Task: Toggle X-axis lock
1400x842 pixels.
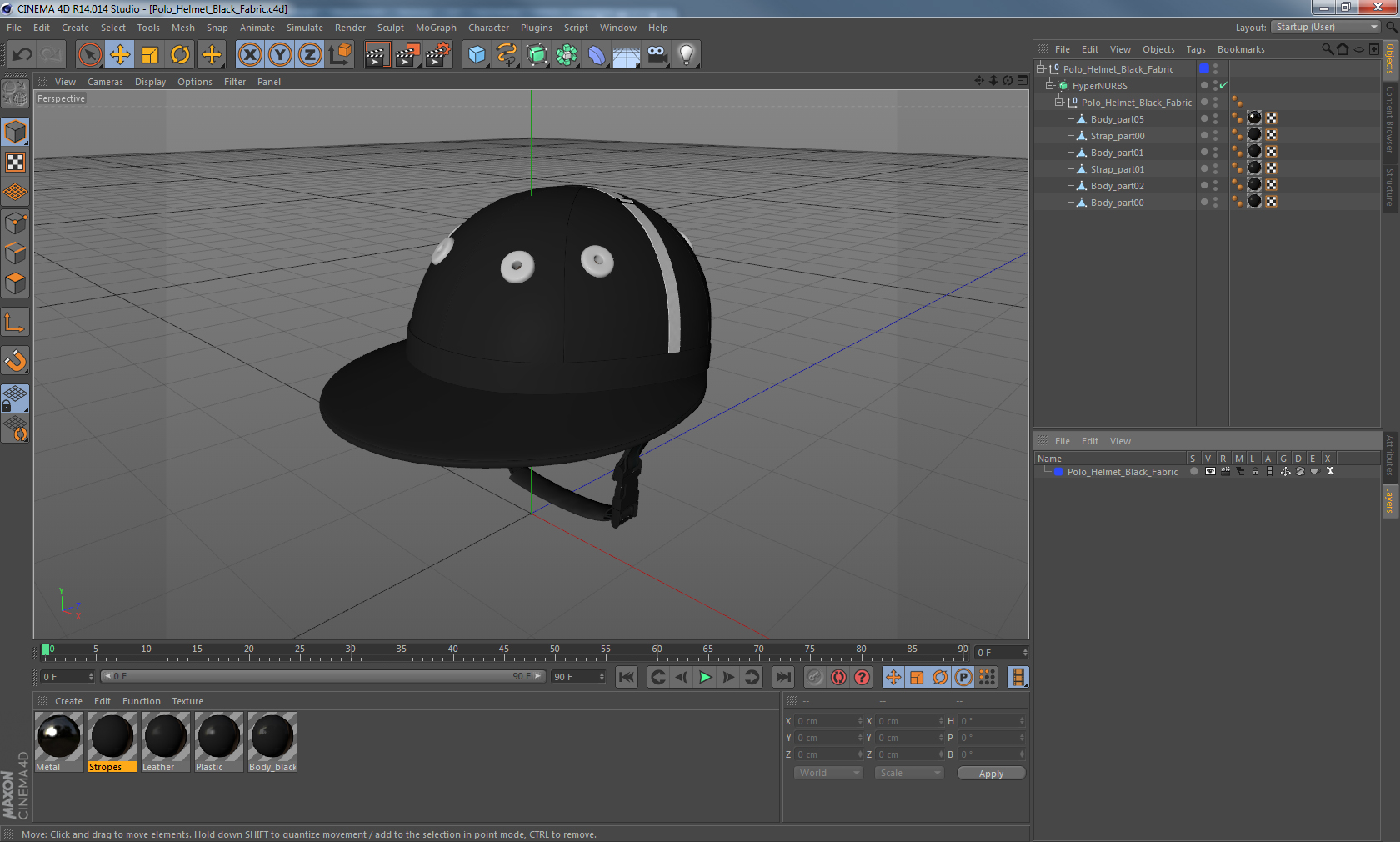Action: [249, 55]
